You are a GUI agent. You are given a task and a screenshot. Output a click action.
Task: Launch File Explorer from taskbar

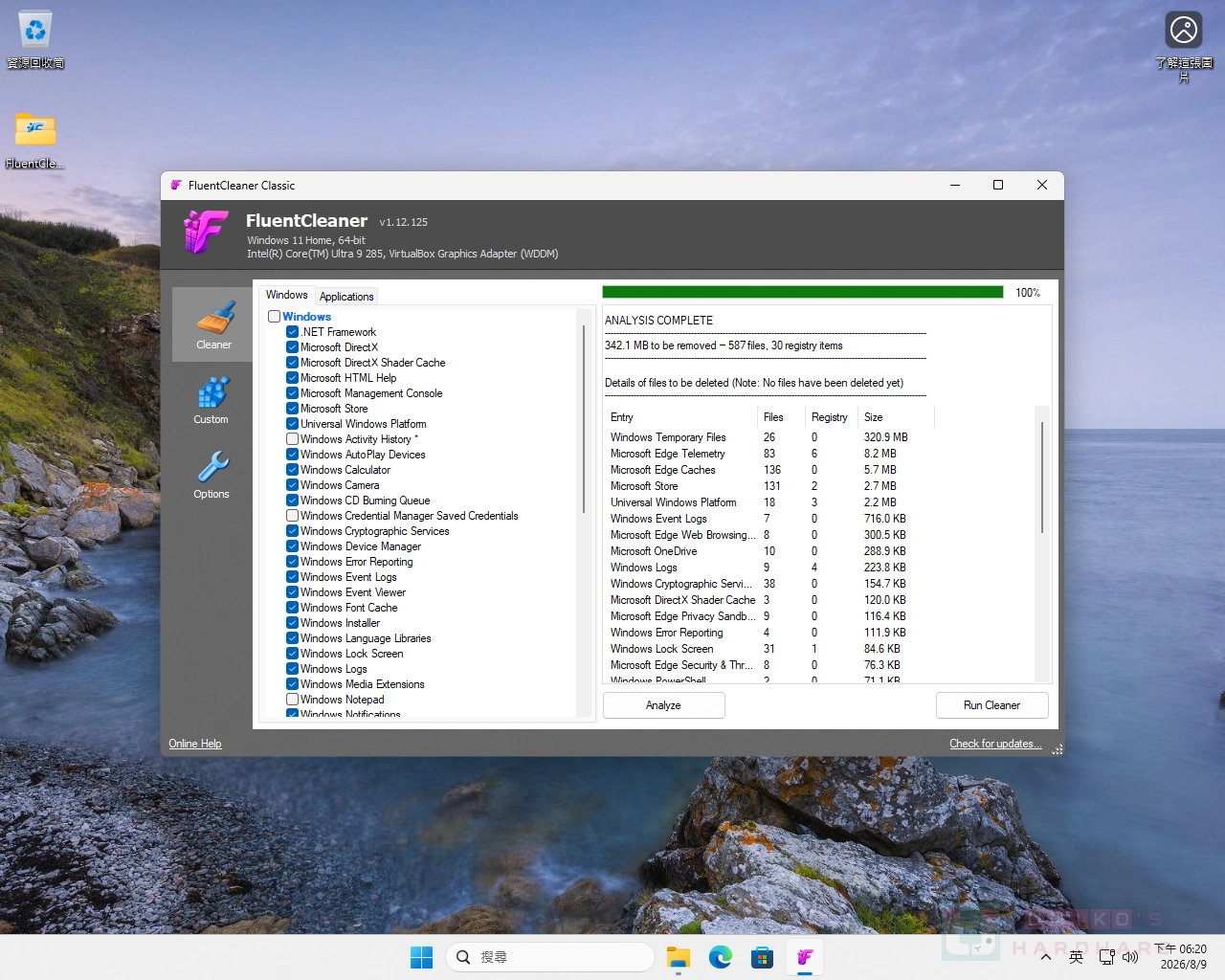coord(679,957)
